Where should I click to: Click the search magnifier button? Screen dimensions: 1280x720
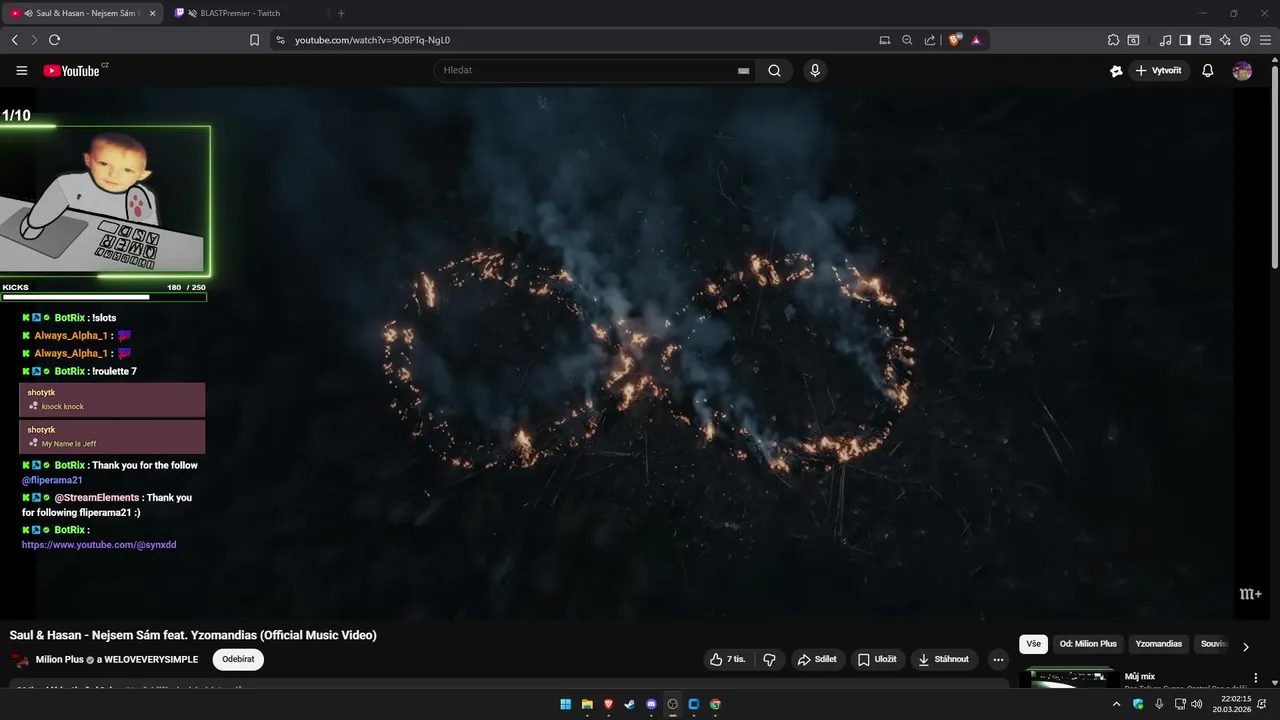click(x=774, y=71)
